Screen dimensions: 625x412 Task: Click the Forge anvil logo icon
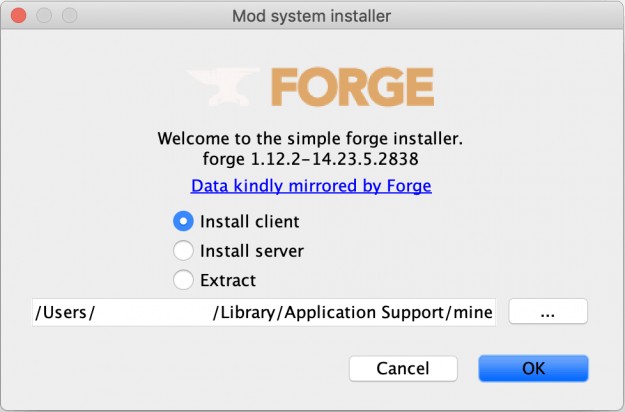click(x=223, y=87)
